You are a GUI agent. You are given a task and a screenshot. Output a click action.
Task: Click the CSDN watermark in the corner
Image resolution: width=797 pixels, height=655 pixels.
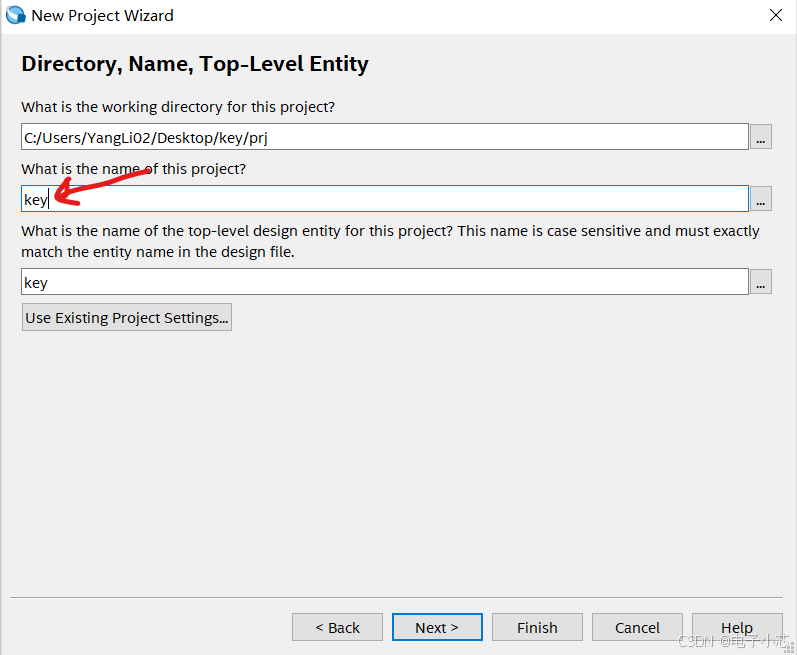click(733, 641)
